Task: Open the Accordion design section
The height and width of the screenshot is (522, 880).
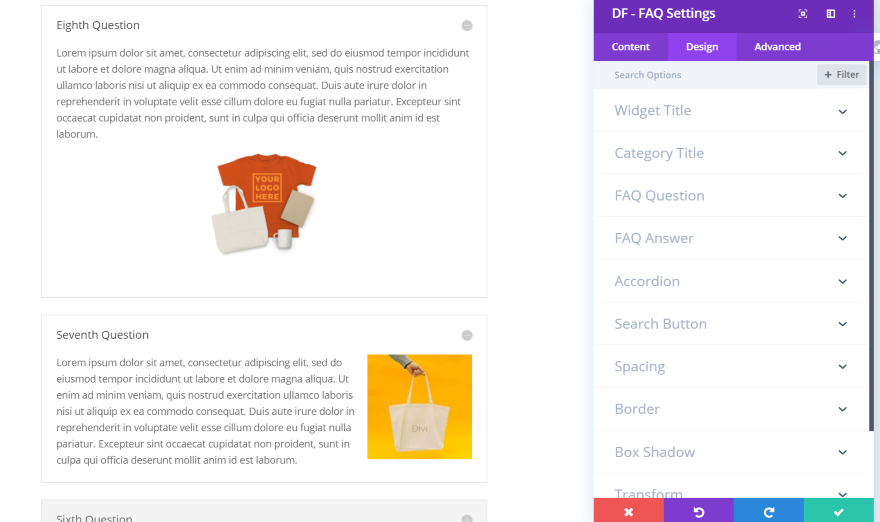Action: pyautogui.click(x=731, y=282)
